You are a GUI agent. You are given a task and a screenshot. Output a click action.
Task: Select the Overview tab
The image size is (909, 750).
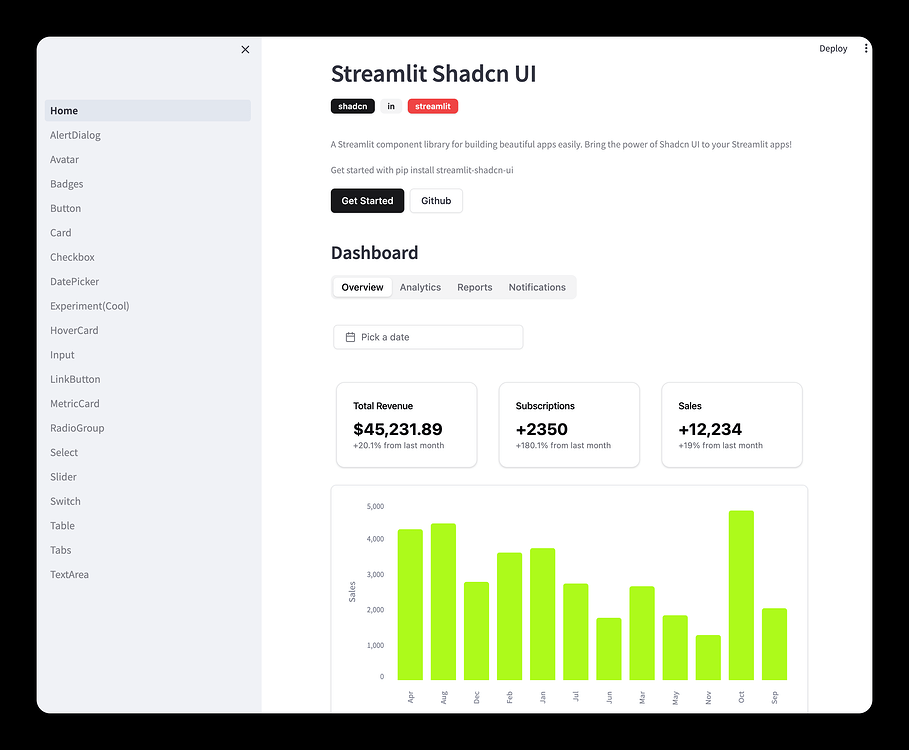coord(362,287)
